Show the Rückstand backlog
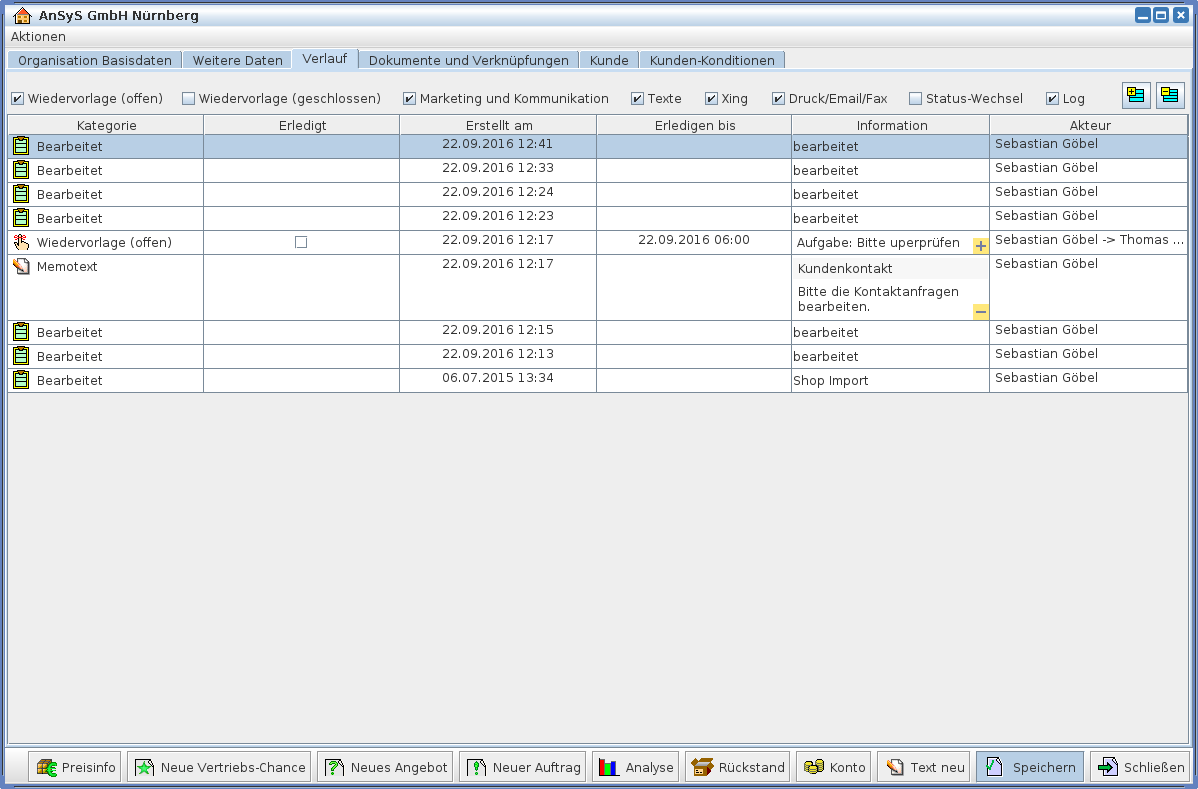Viewport: 1198px width, 789px height. pos(738,767)
